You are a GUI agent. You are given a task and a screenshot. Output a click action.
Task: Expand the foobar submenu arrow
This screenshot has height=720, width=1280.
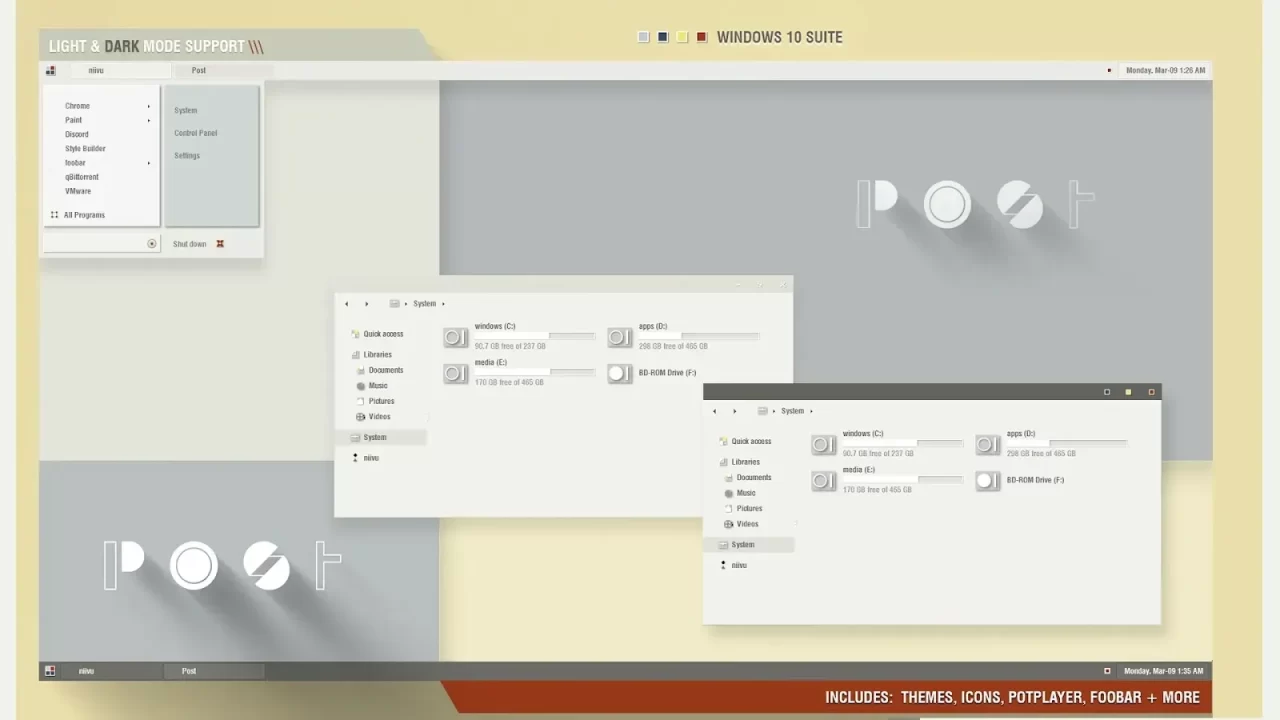tap(149, 163)
